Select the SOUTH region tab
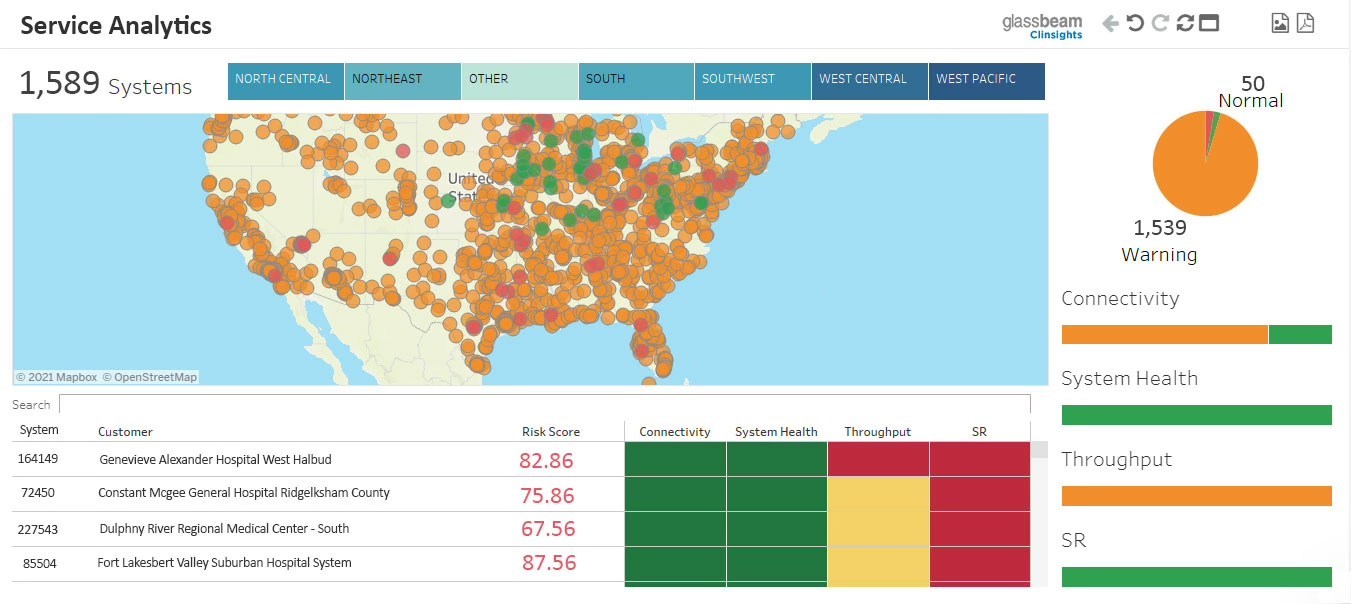This screenshot has height=604, width=1351. coord(636,82)
